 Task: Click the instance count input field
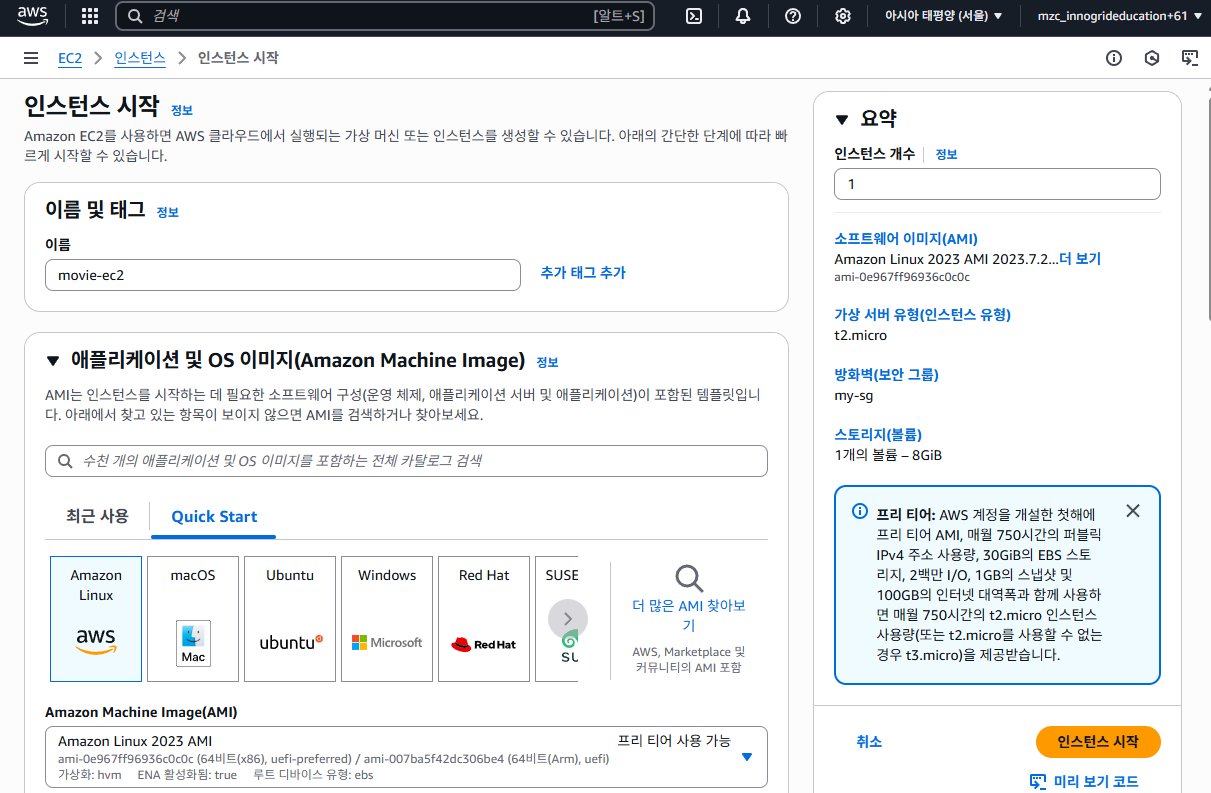(997, 184)
